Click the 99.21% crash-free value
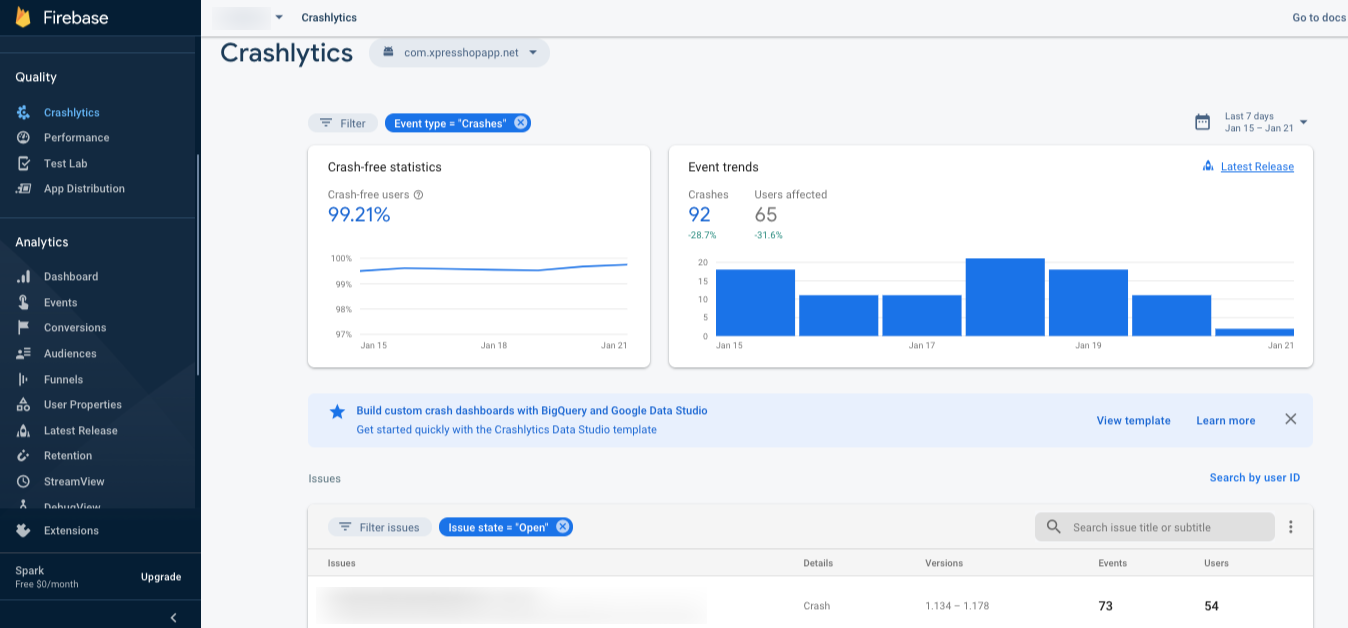The height and width of the screenshot is (628, 1348). tap(359, 215)
